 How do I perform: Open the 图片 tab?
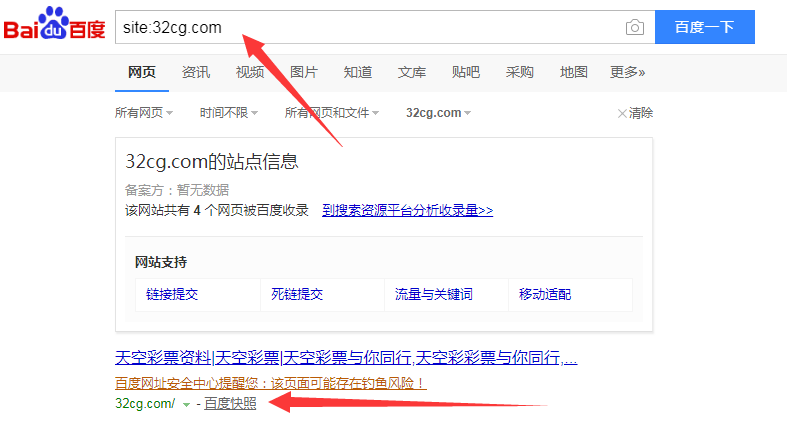tap(304, 73)
